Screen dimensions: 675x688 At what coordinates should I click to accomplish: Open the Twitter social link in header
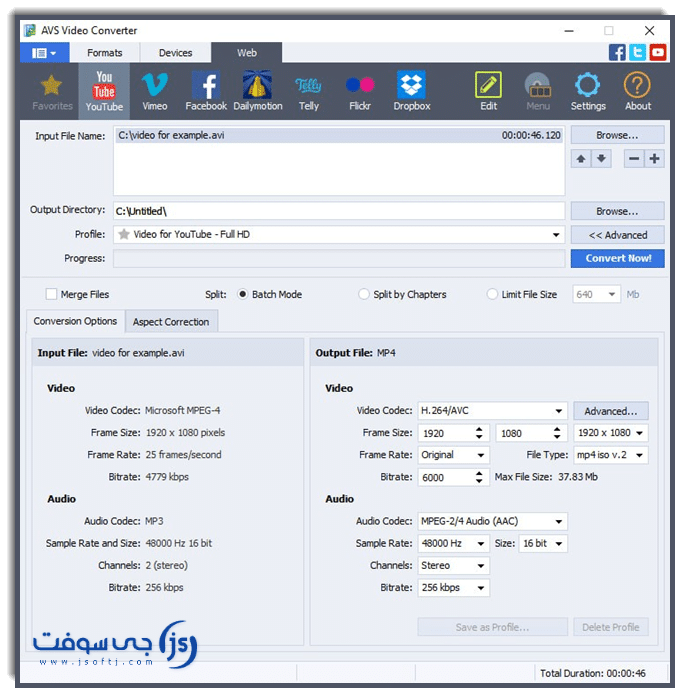click(x=637, y=53)
